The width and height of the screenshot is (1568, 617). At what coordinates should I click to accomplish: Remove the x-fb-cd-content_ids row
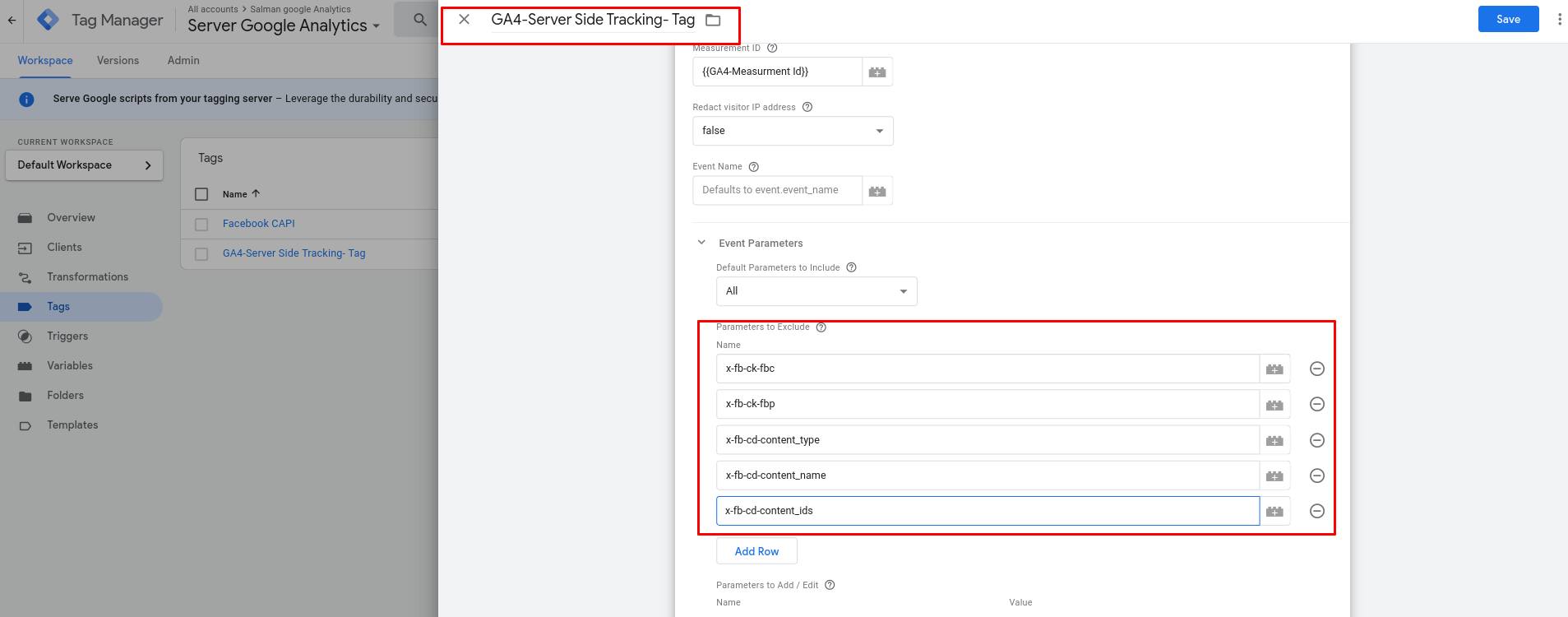[1316, 511]
